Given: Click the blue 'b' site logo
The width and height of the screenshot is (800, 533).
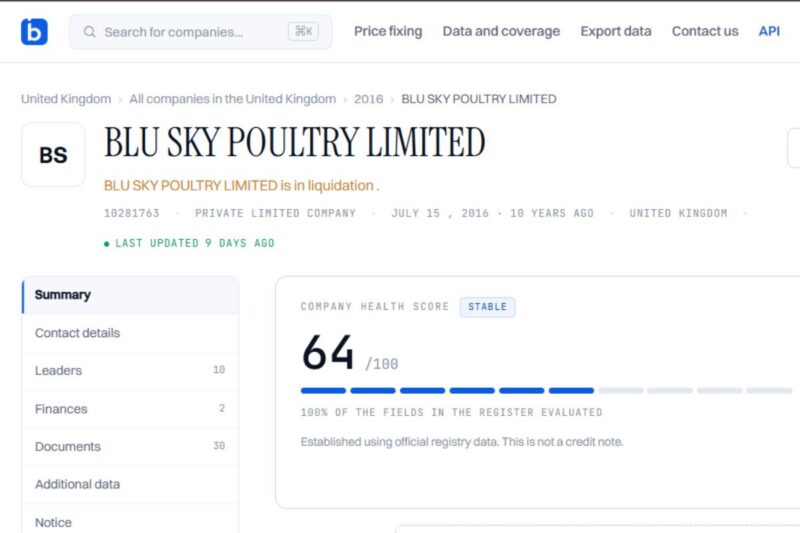Looking at the screenshot, I should [34, 32].
